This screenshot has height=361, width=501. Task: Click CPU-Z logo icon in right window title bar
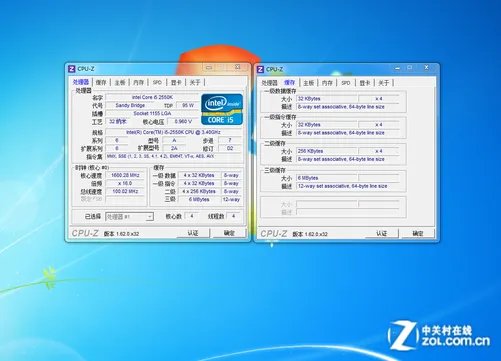click(260, 69)
